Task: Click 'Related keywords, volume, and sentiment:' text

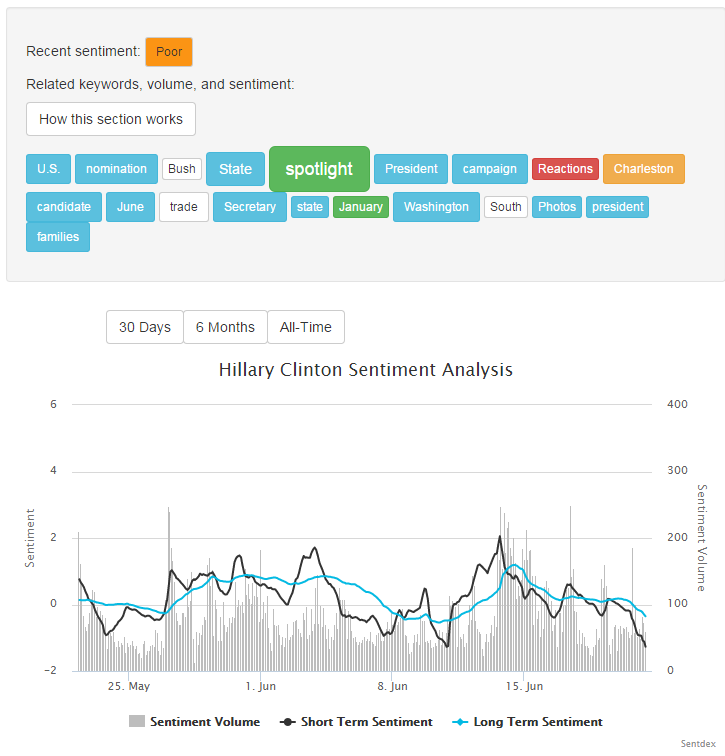Action: coord(160,84)
